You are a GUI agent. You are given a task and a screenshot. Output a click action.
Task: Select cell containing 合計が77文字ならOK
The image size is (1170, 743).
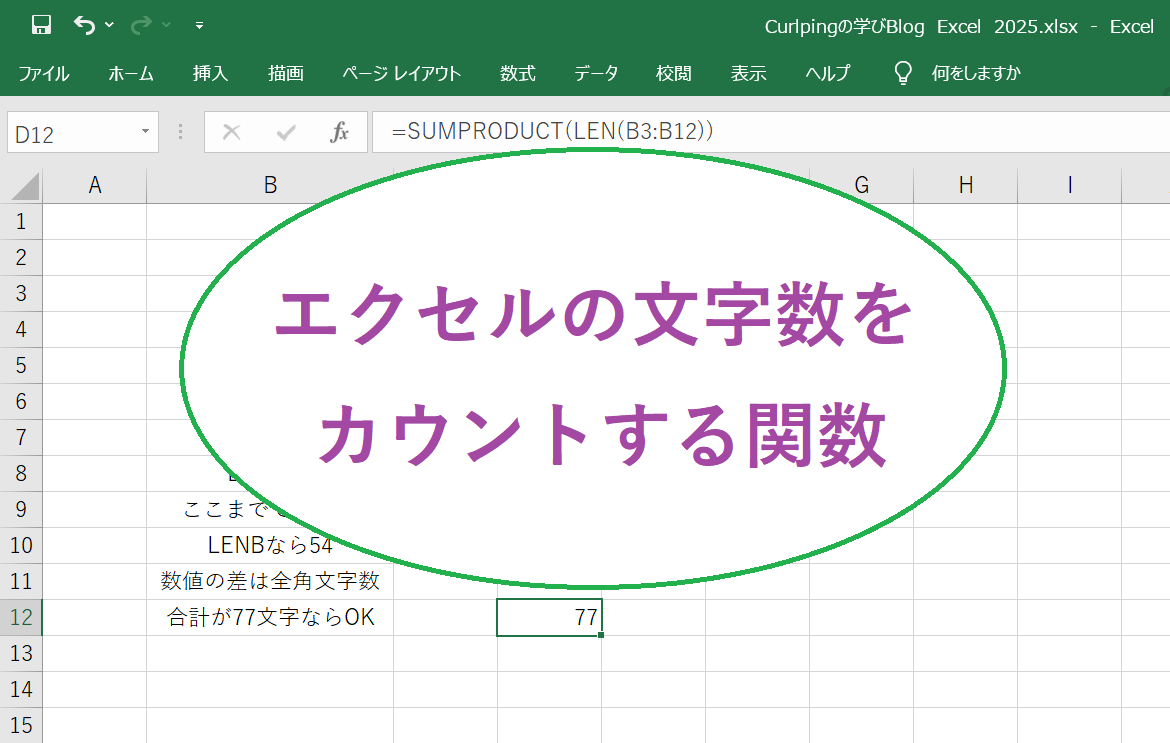tap(270, 618)
